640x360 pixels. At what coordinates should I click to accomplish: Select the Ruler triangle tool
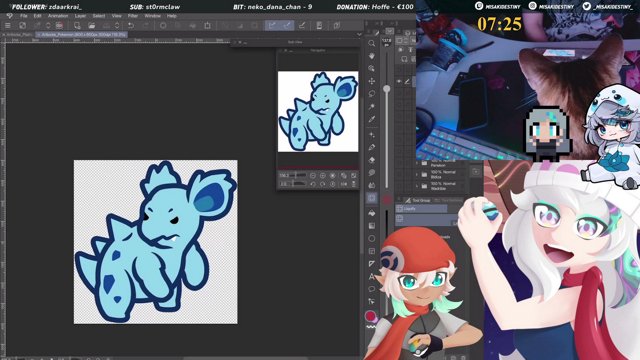point(371,264)
